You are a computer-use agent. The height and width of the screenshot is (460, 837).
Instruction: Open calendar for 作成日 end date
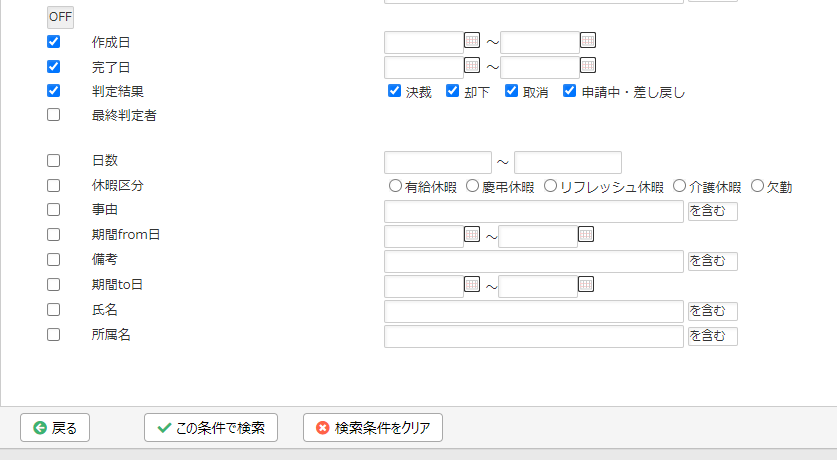click(x=588, y=40)
